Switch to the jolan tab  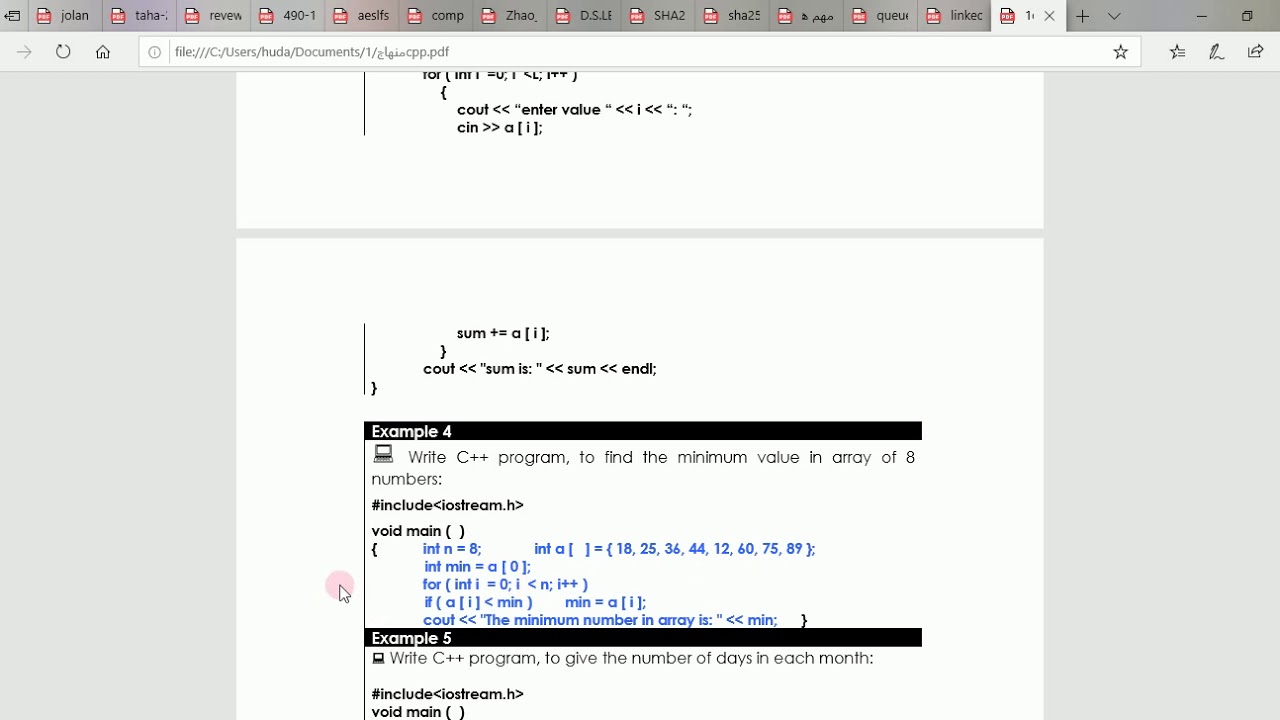66,16
